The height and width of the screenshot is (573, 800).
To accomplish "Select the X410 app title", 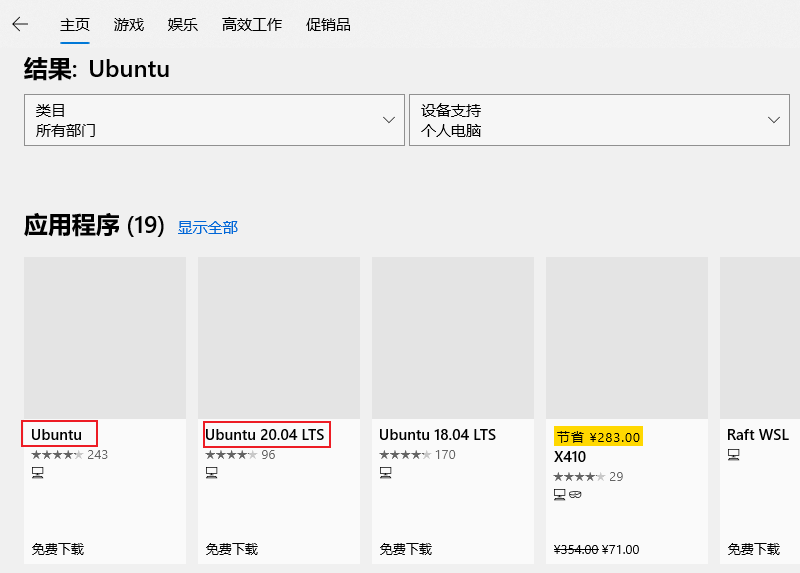I will (570, 457).
